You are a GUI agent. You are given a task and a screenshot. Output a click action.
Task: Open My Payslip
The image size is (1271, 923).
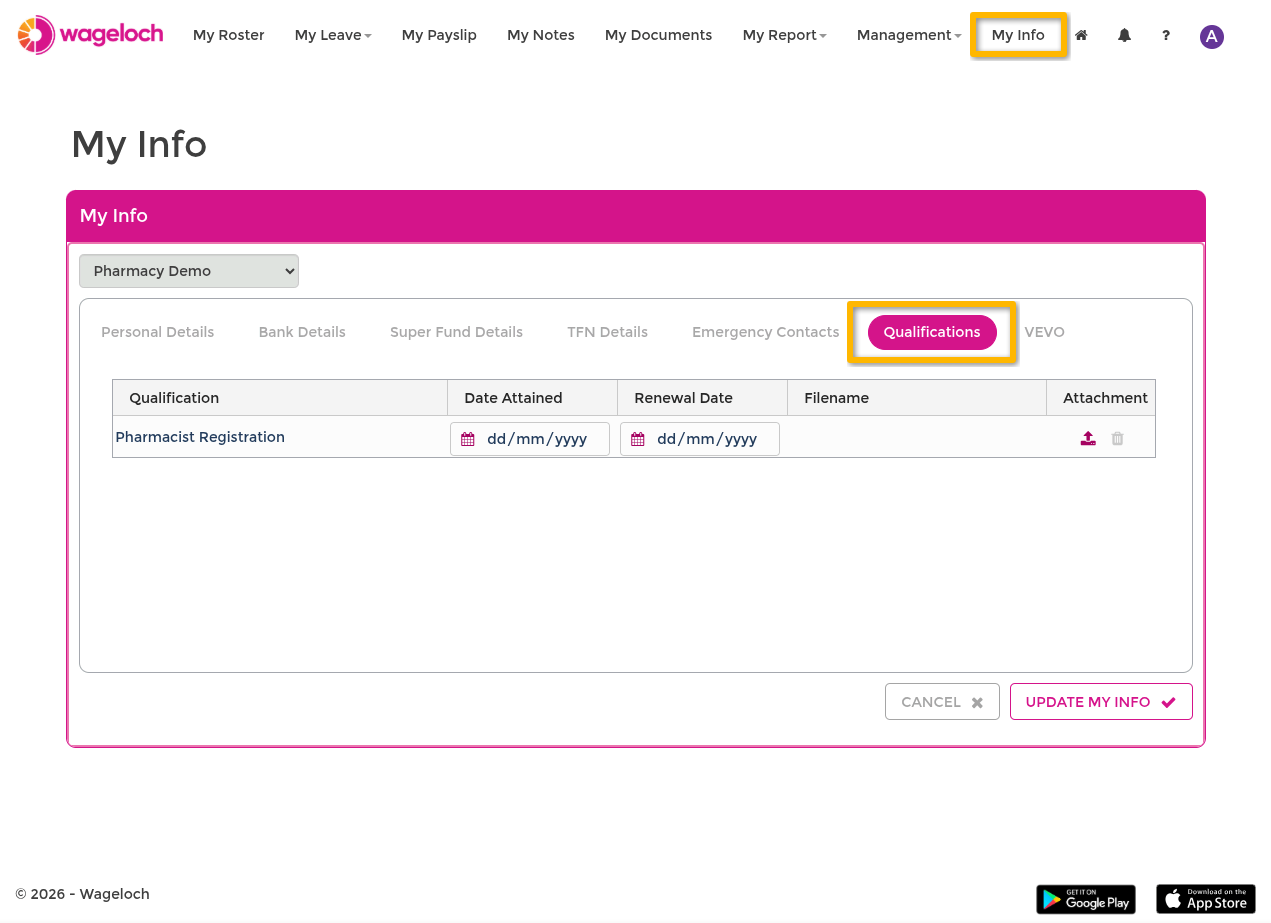pyautogui.click(x=439, y=35)
